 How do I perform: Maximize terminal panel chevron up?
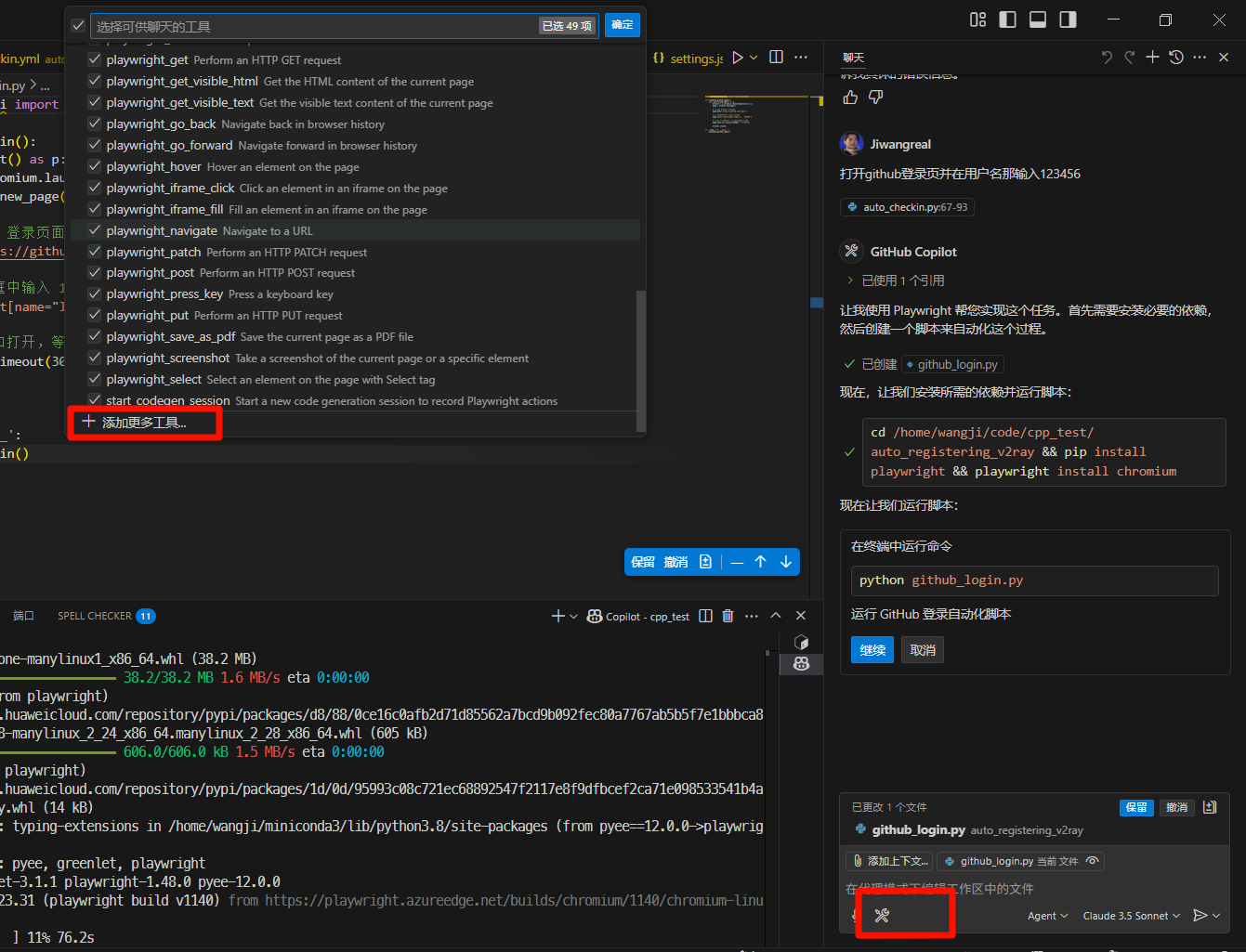click(776, 616)
